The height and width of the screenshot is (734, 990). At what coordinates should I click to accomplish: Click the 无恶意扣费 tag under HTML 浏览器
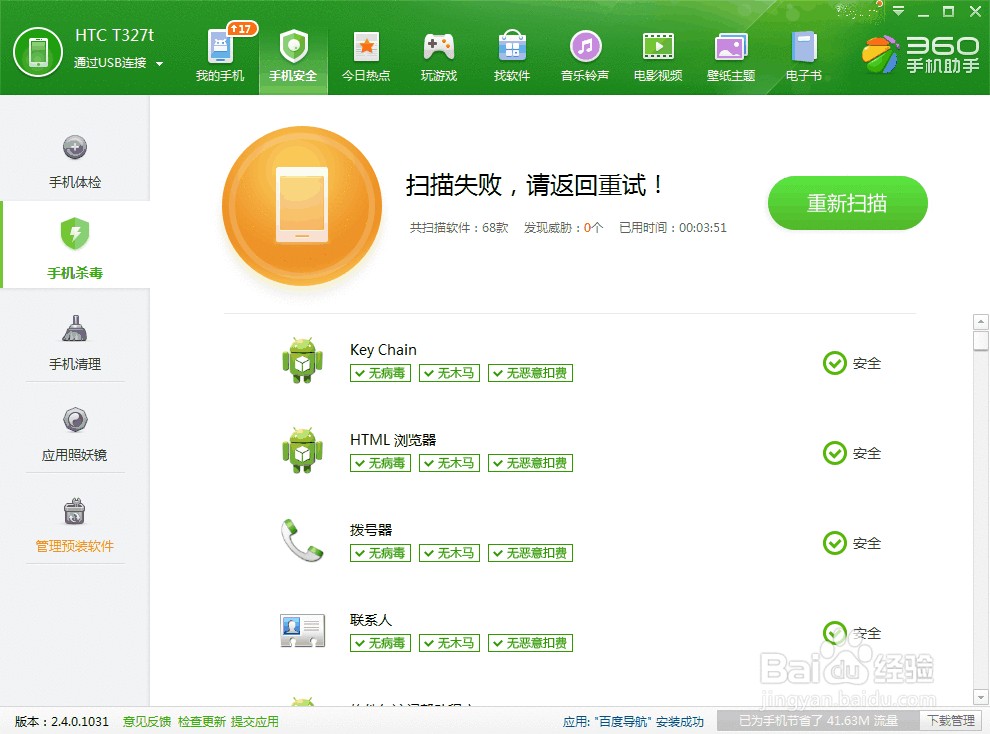tap(530, 463)
